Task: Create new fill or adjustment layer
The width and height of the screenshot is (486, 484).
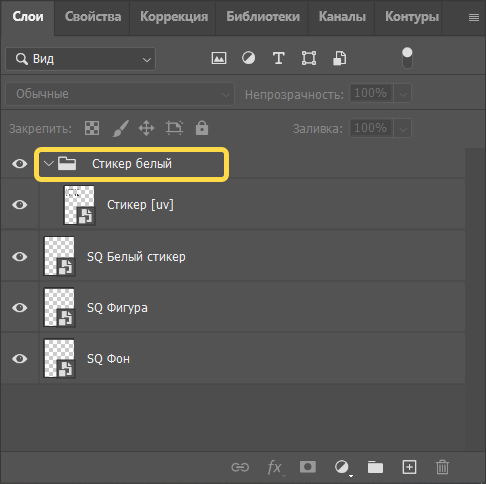Action: pyautogui.click(x=342, y=467)
